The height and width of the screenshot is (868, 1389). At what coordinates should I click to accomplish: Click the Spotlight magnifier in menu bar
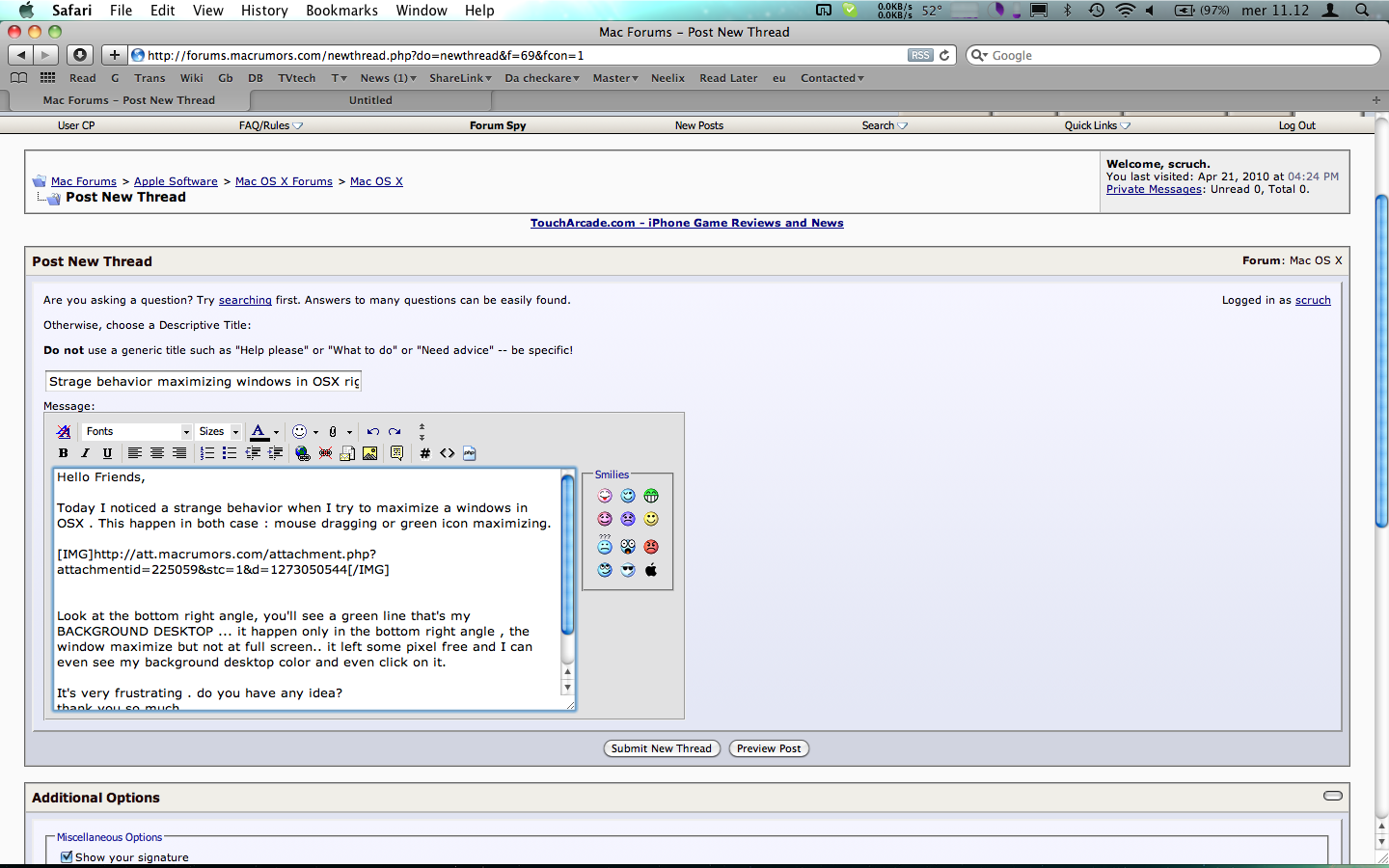(x=1362, y=11)
